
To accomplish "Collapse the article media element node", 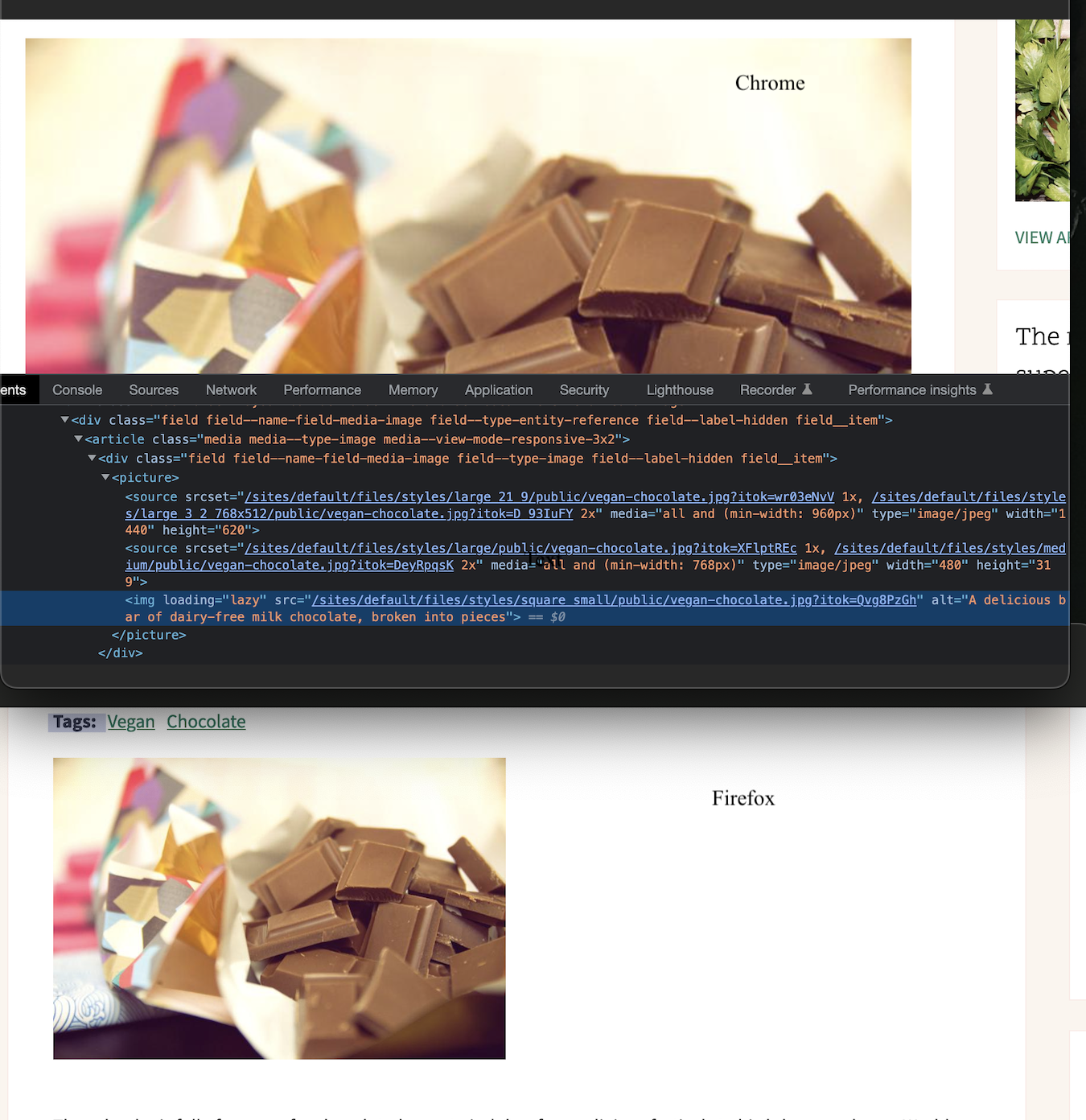I will pos(78,439).
